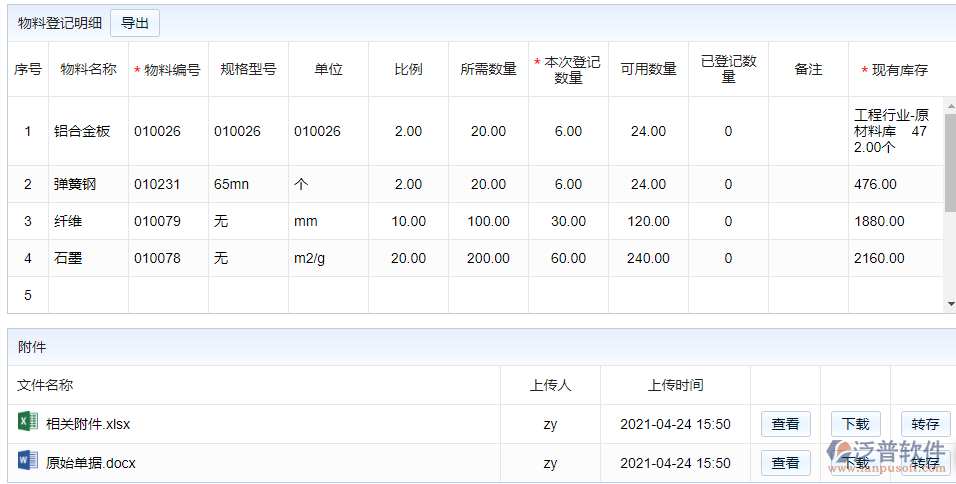Click the Excel icon beside 相关附件.xlsx
Viewport: 956px width, 484px height.
pos(28,423)
